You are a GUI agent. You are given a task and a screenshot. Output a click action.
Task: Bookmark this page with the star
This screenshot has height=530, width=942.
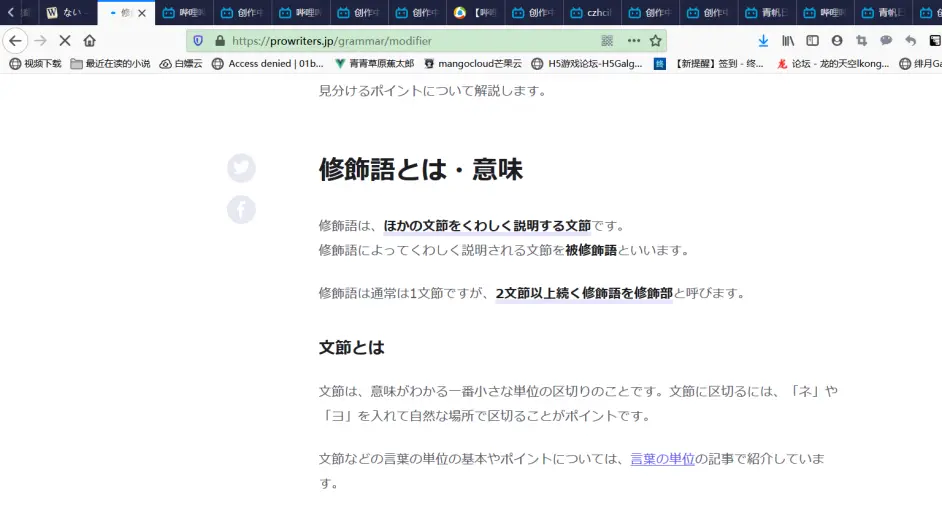point(655,41)
